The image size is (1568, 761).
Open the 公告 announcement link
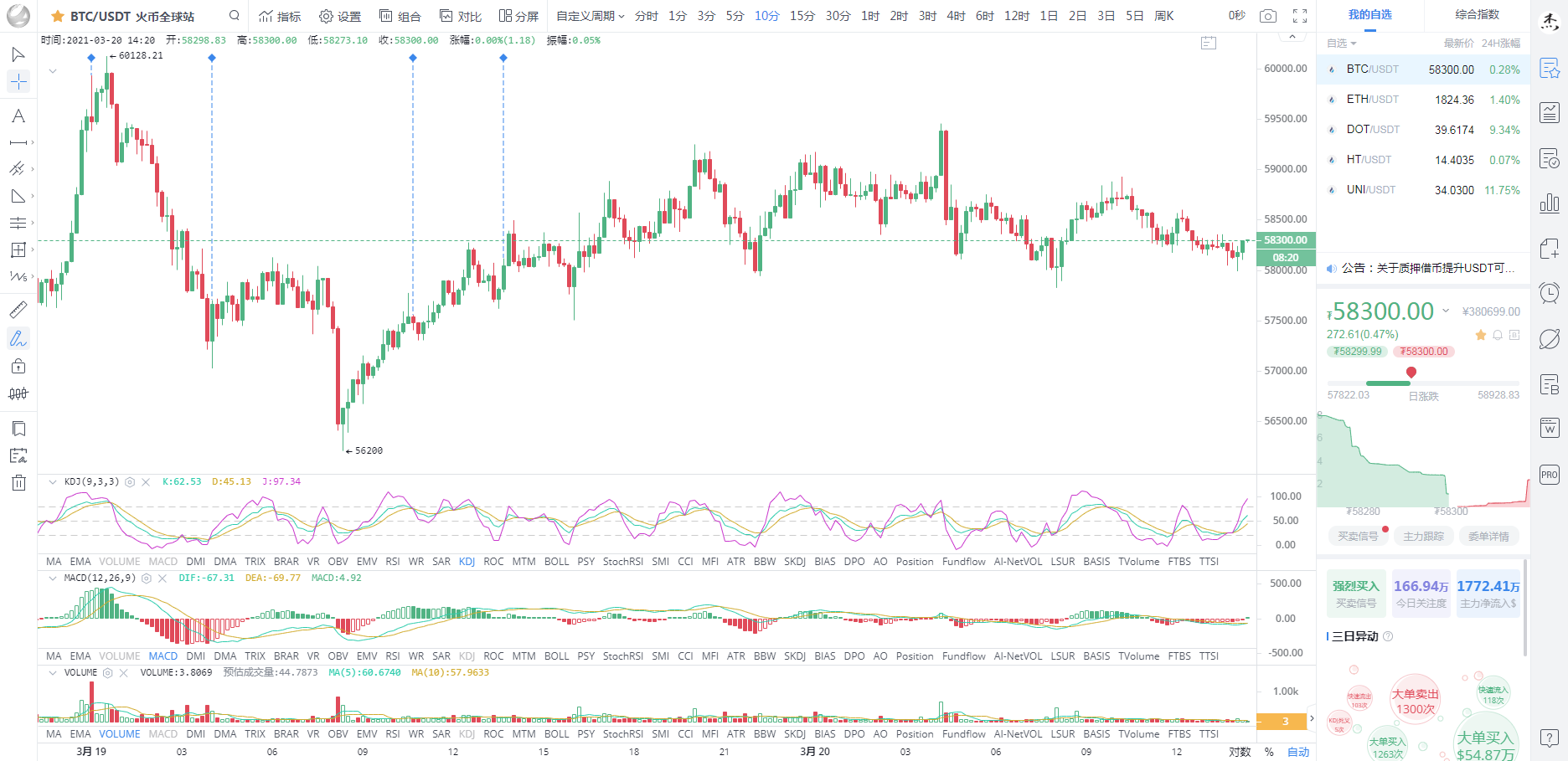[1427, 268]
